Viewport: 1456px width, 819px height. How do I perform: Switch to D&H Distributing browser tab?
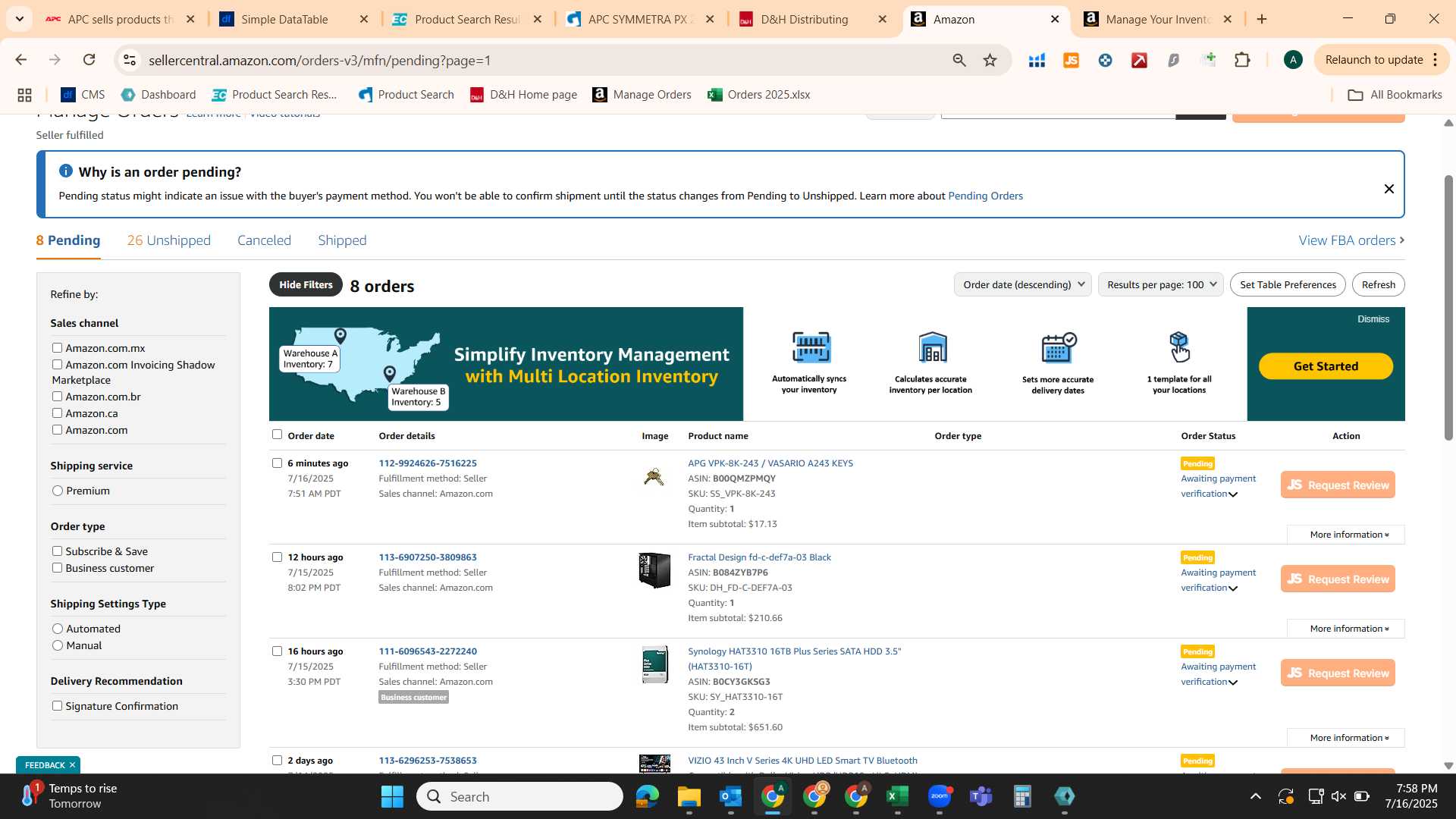(x=804, y=19)
